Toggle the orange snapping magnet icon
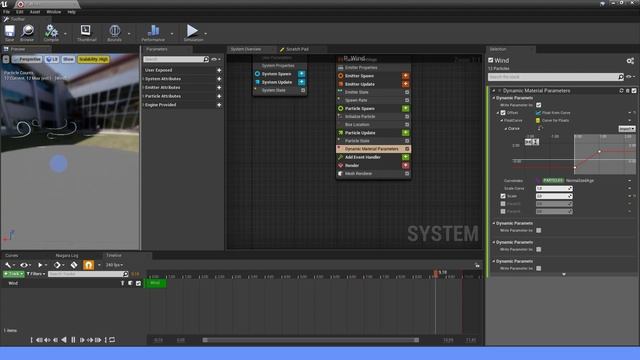This screenshot has width=640, height=360. coord(88,265)
